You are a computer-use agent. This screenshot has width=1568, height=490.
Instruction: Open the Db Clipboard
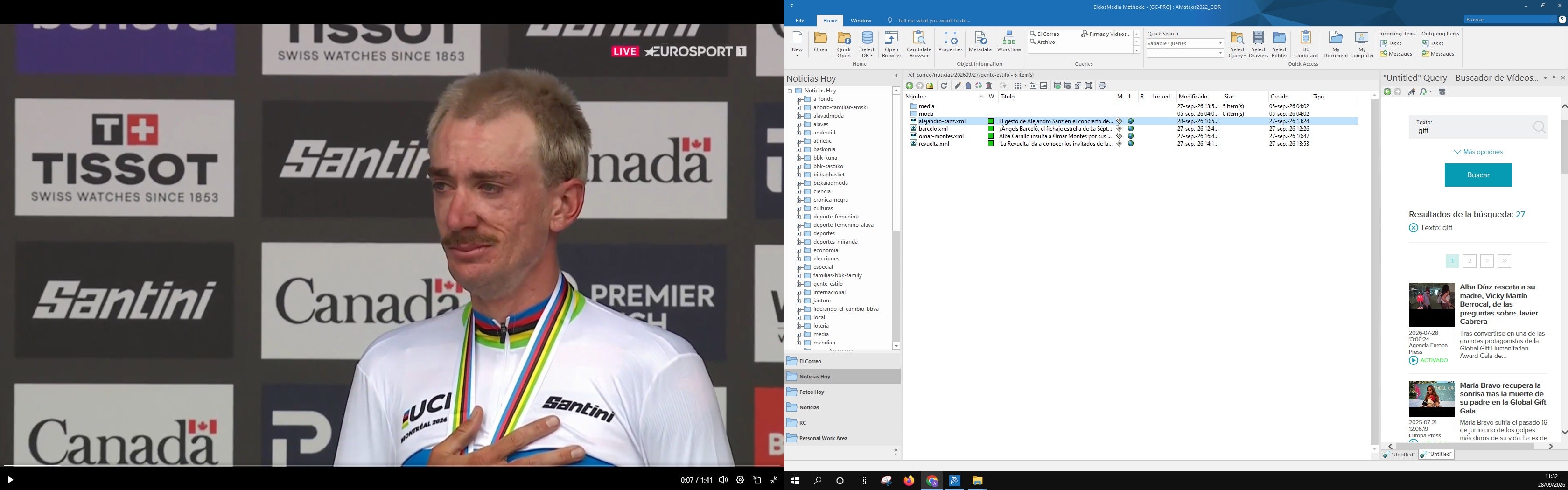click(x=1306, y=44)
